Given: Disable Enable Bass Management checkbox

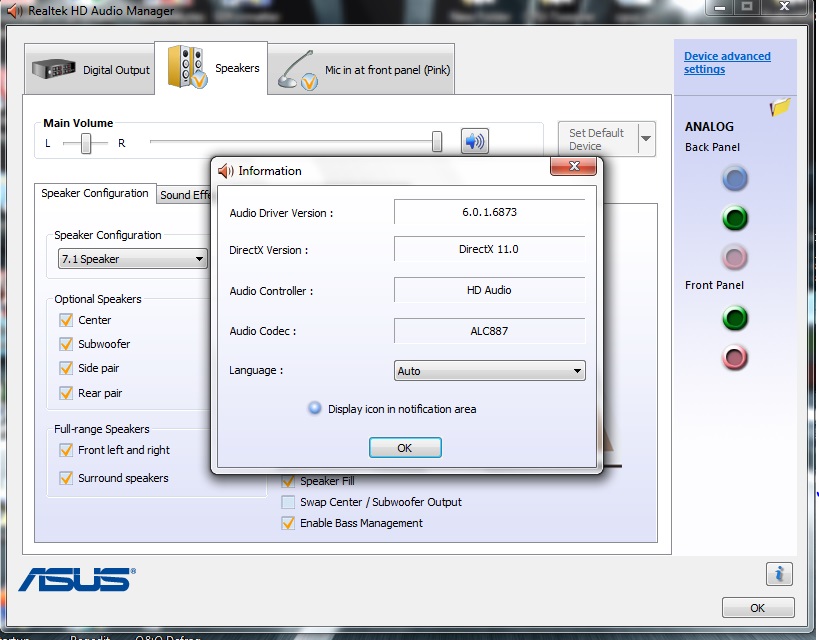Looking at the screenshot, I should click(289, 523).
